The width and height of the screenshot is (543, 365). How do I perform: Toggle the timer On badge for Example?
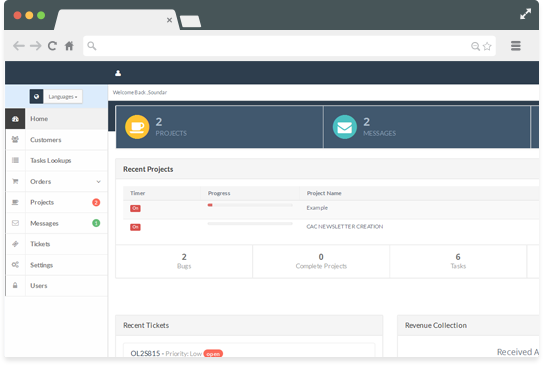135,208
